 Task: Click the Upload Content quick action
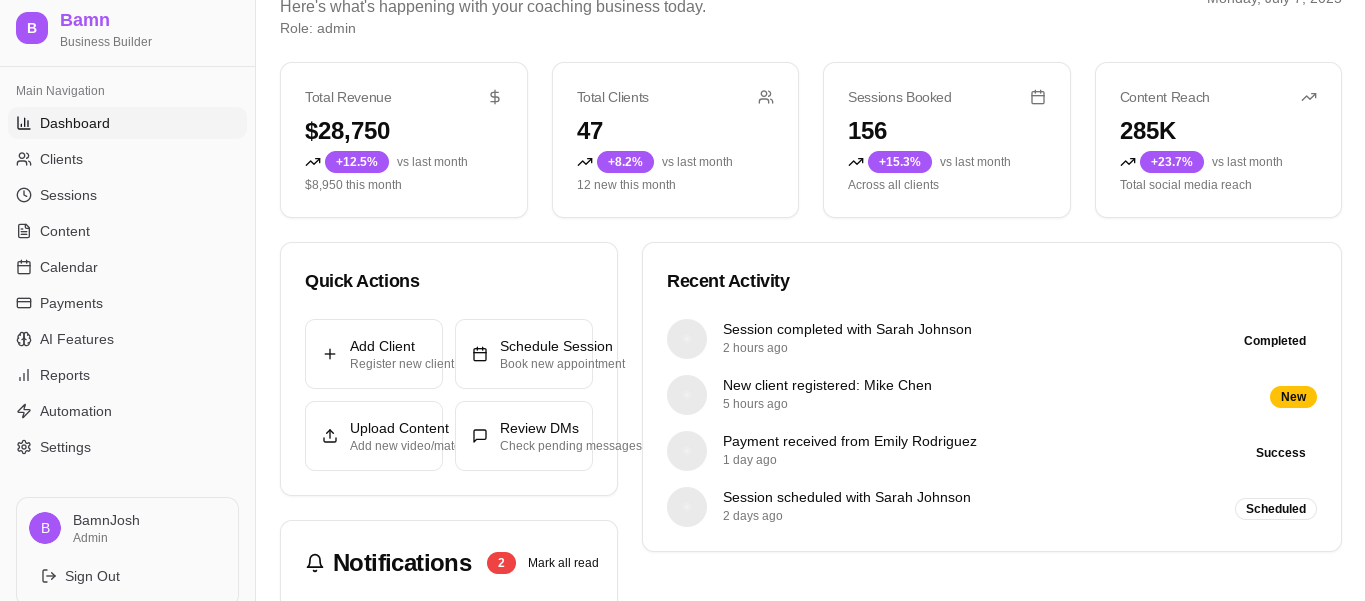[x=374, y=436]
